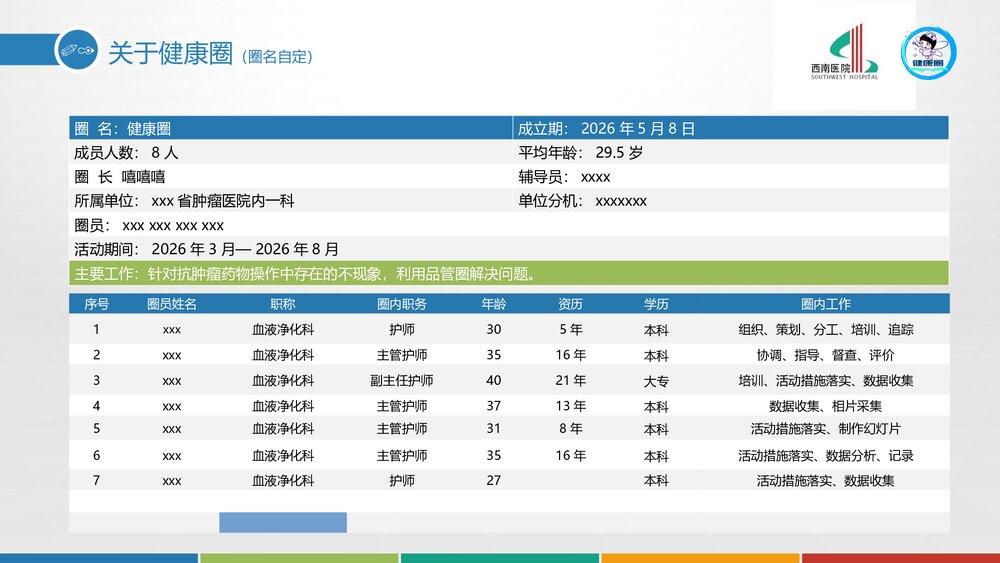Select the 圈员: xxx xxx xxx xxx line

coord(149,225)
